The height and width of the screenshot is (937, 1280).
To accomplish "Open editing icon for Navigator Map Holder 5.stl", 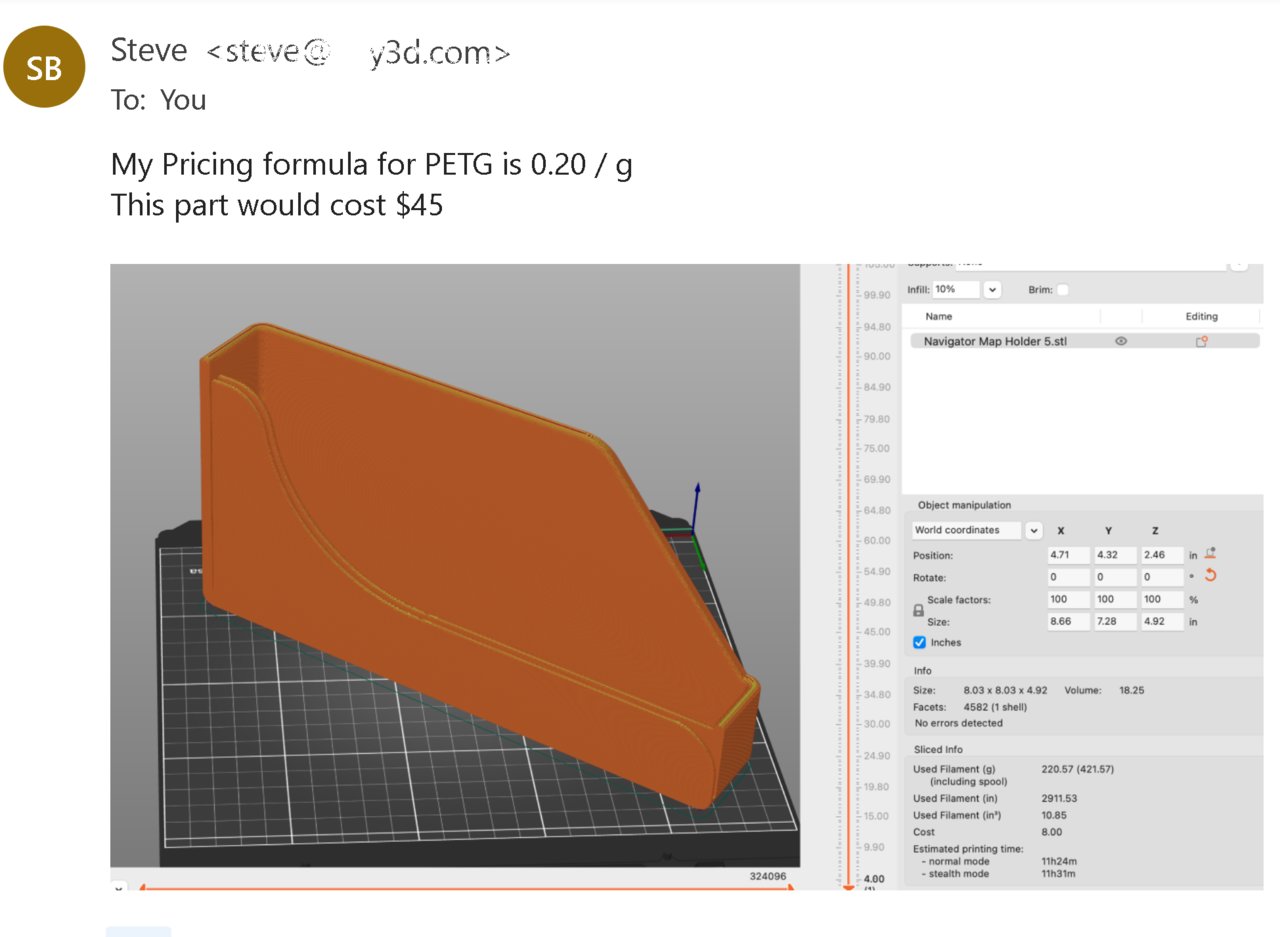I will pyautogui.click(x=1201, y=341).
